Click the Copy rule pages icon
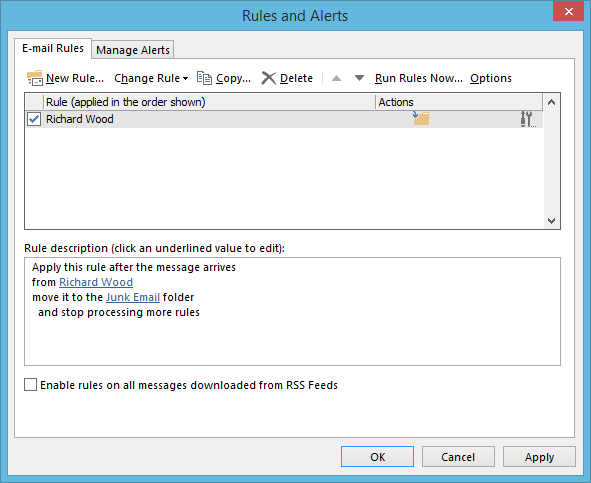 pyautogui.click(x=205, y=78)
